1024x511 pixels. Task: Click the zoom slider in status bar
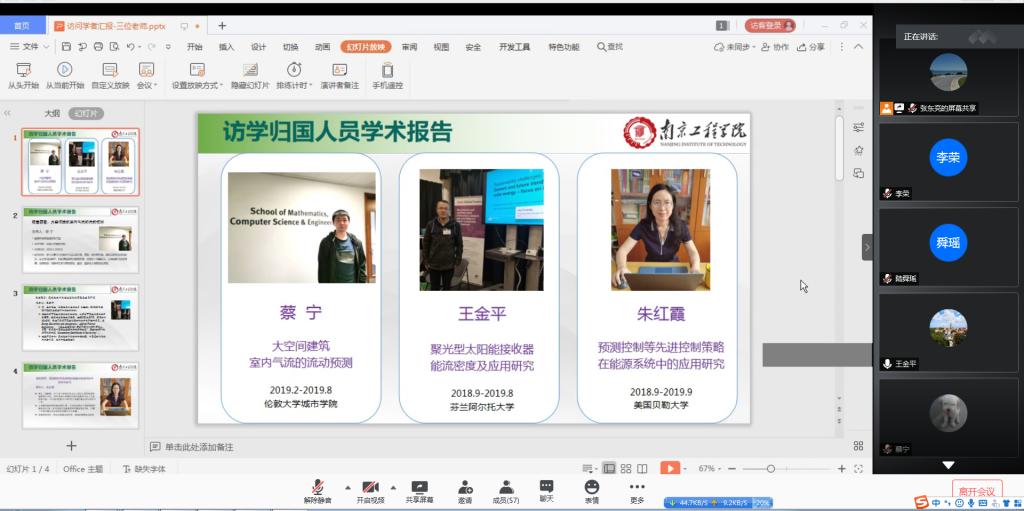tap(771, 468)
